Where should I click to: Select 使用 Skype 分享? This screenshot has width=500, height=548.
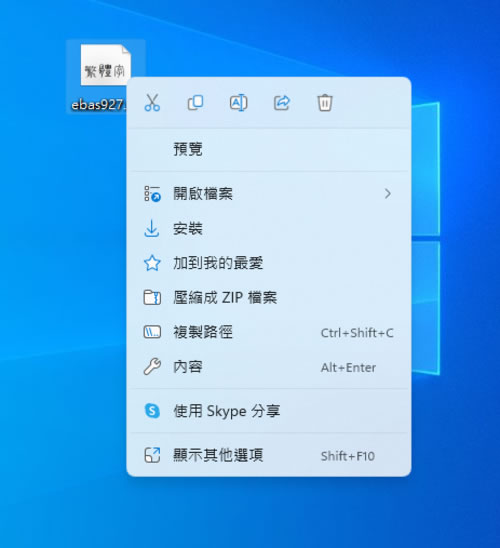coord(269,411)
